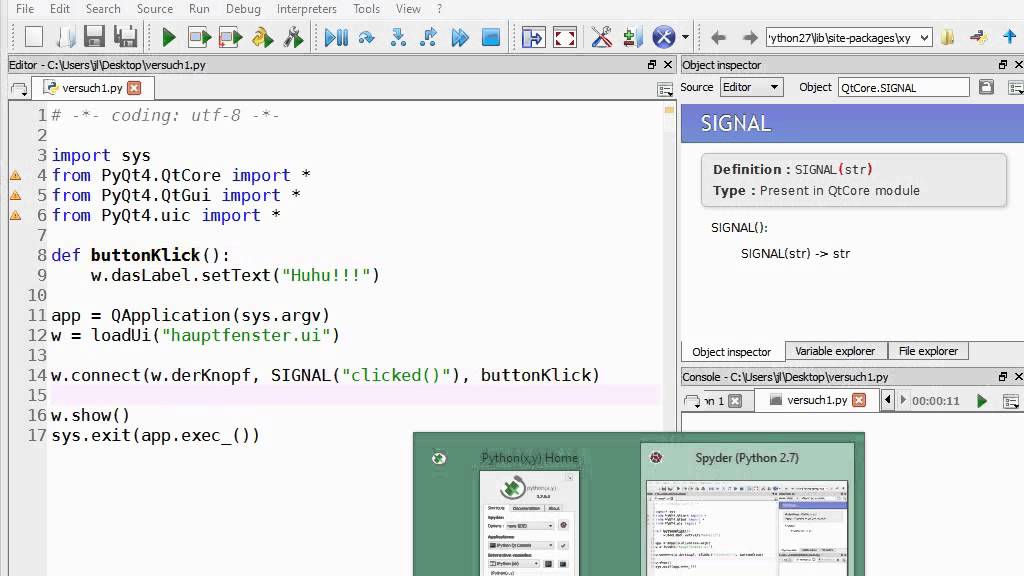The image size is (1024, 576).
Task: Edit the Object field QtCore.SIGNAL
Action: click(x=903, y=88)
